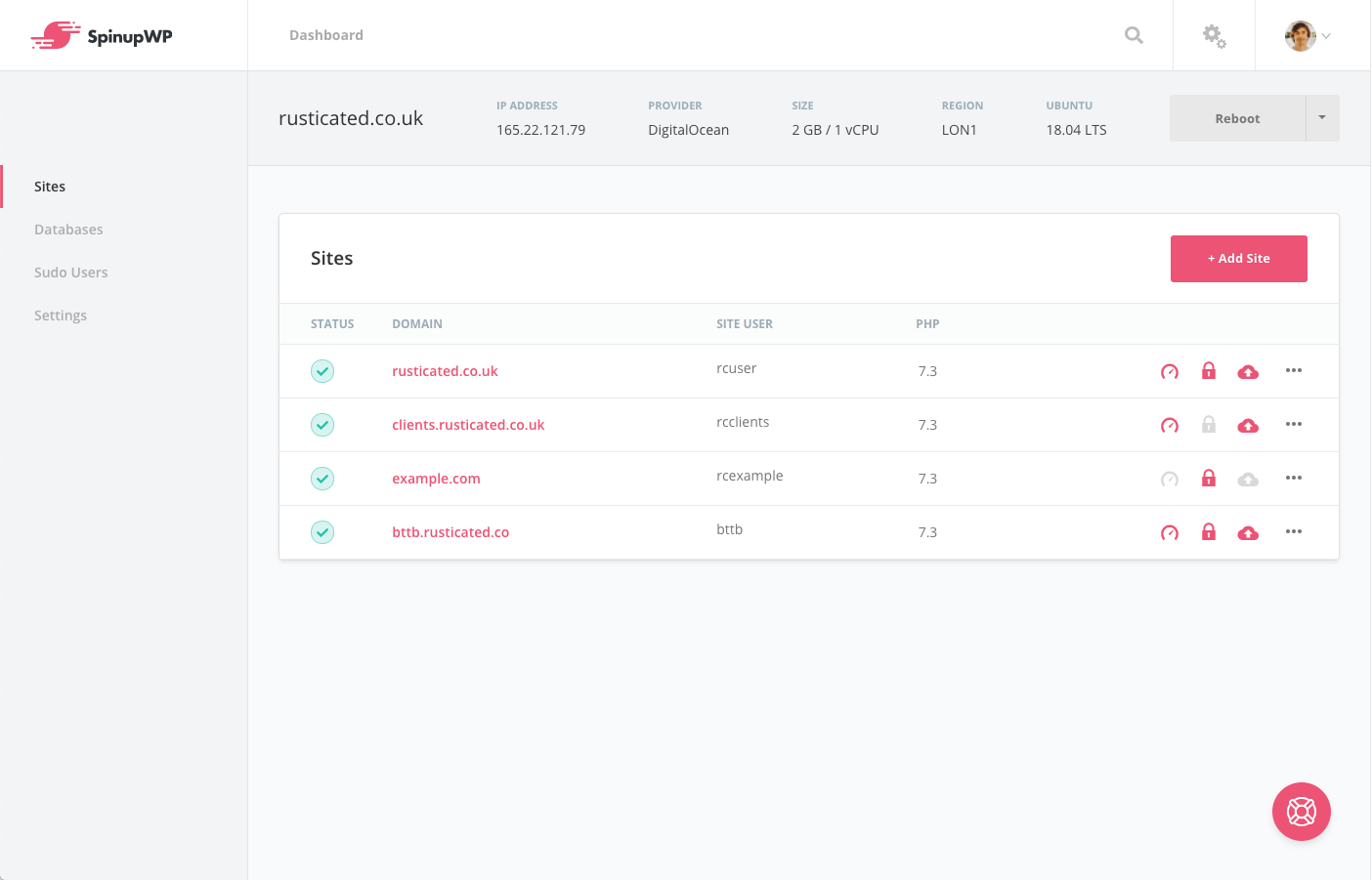The image size is (1372, 880).
Task: Expand the Reboot button dropdown arrow
Action: pos(1322,118)
